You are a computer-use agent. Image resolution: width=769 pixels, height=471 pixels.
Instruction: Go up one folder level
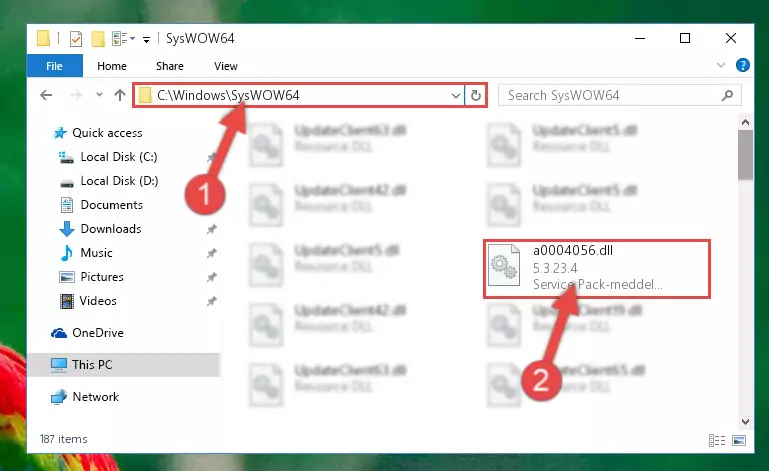tap(120, 95)
